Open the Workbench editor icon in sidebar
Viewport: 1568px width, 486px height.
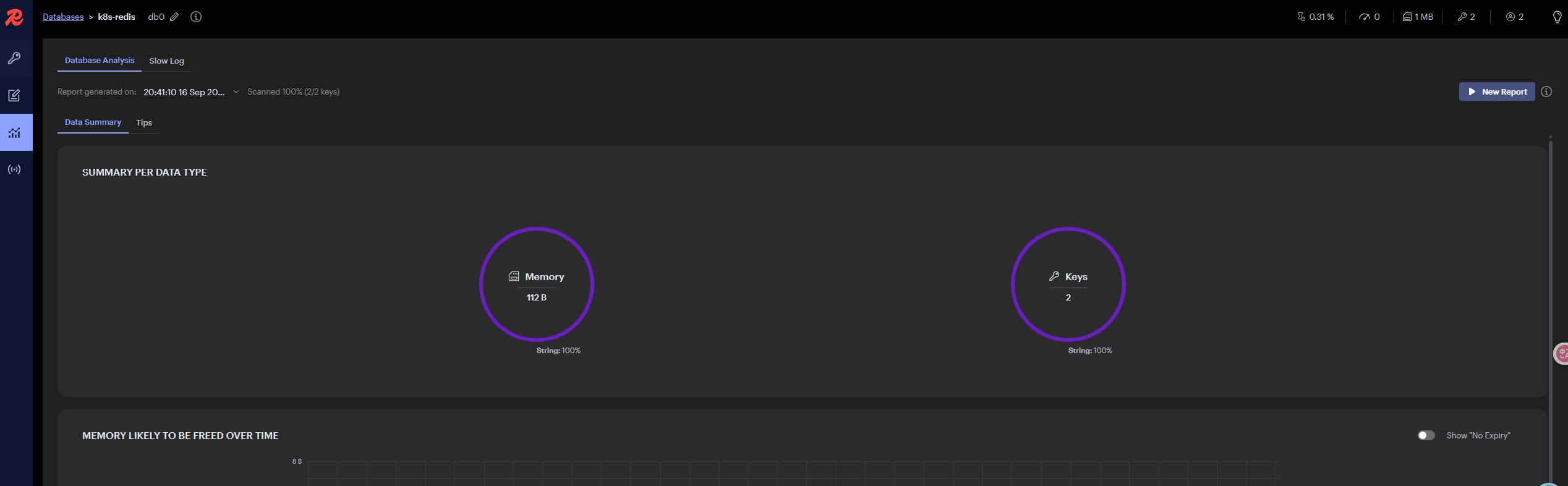14,95
